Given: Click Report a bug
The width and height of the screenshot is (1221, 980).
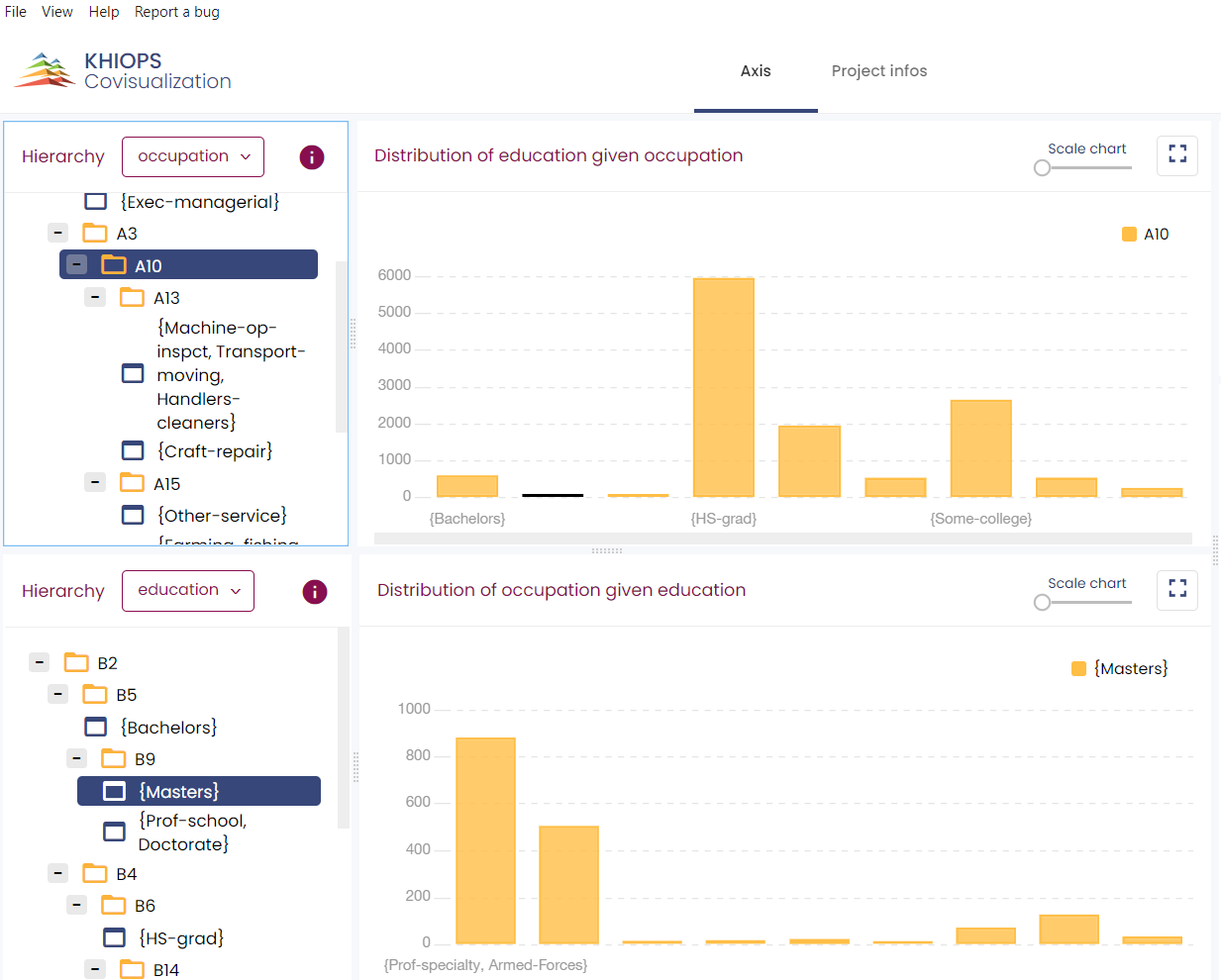Looking at the screenshot, I should click(x=177, y=12).
